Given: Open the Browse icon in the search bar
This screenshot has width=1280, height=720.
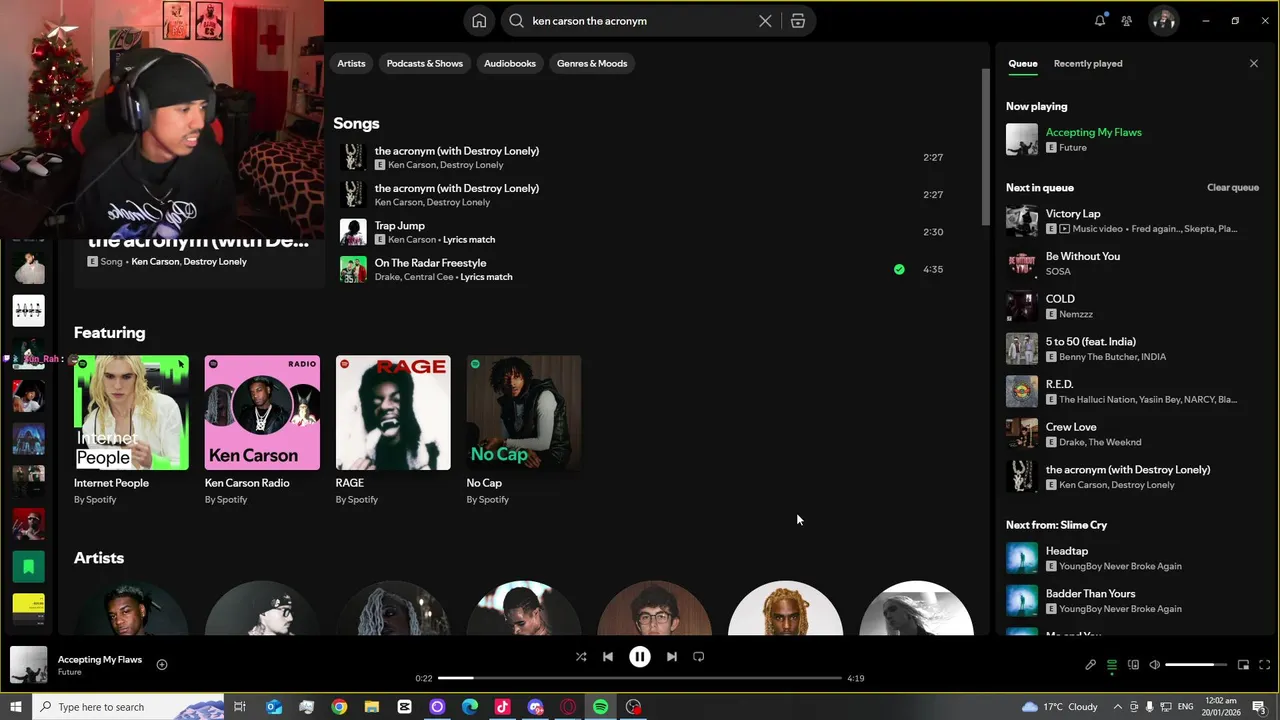Looking at the screenshot, I should pyautogui.click(x=797, y=21).
